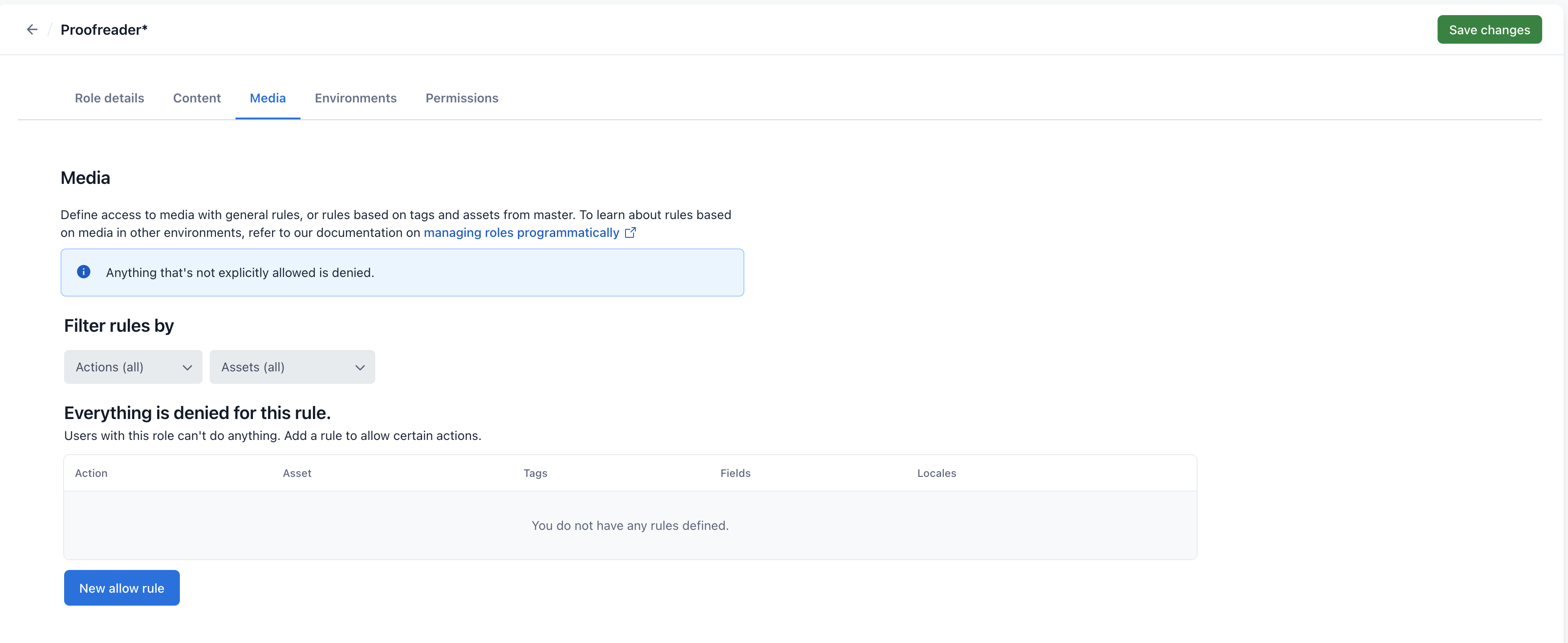Open managing roles programmatically link
The height and width of the screenshot is (643, 1568).
click(521, 232)
